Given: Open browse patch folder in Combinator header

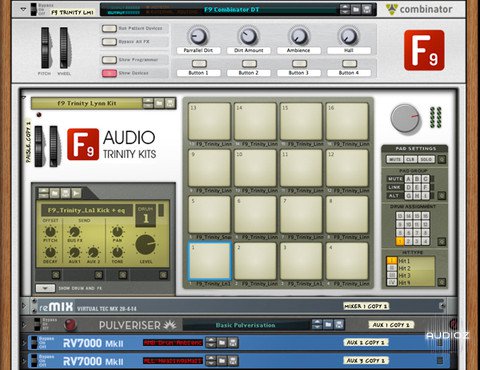Looking at the screenshot, I should click(x=356, y=9).
